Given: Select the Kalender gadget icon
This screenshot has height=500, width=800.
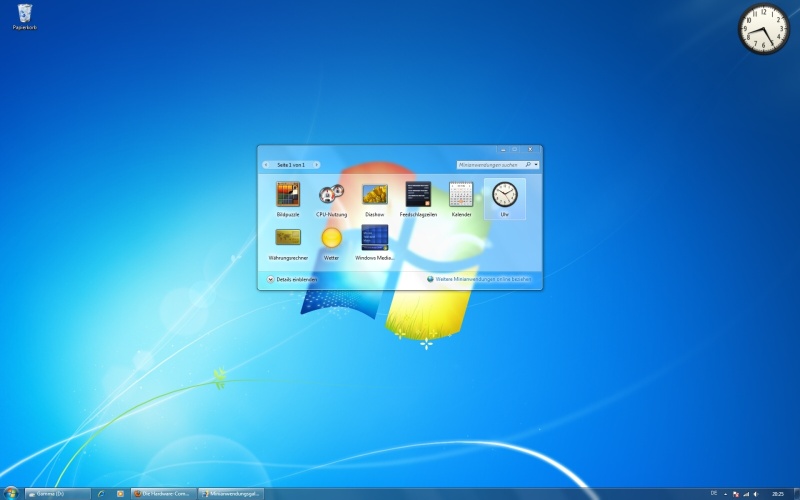Looking at the screenshot, I should (x=461, y=194).
